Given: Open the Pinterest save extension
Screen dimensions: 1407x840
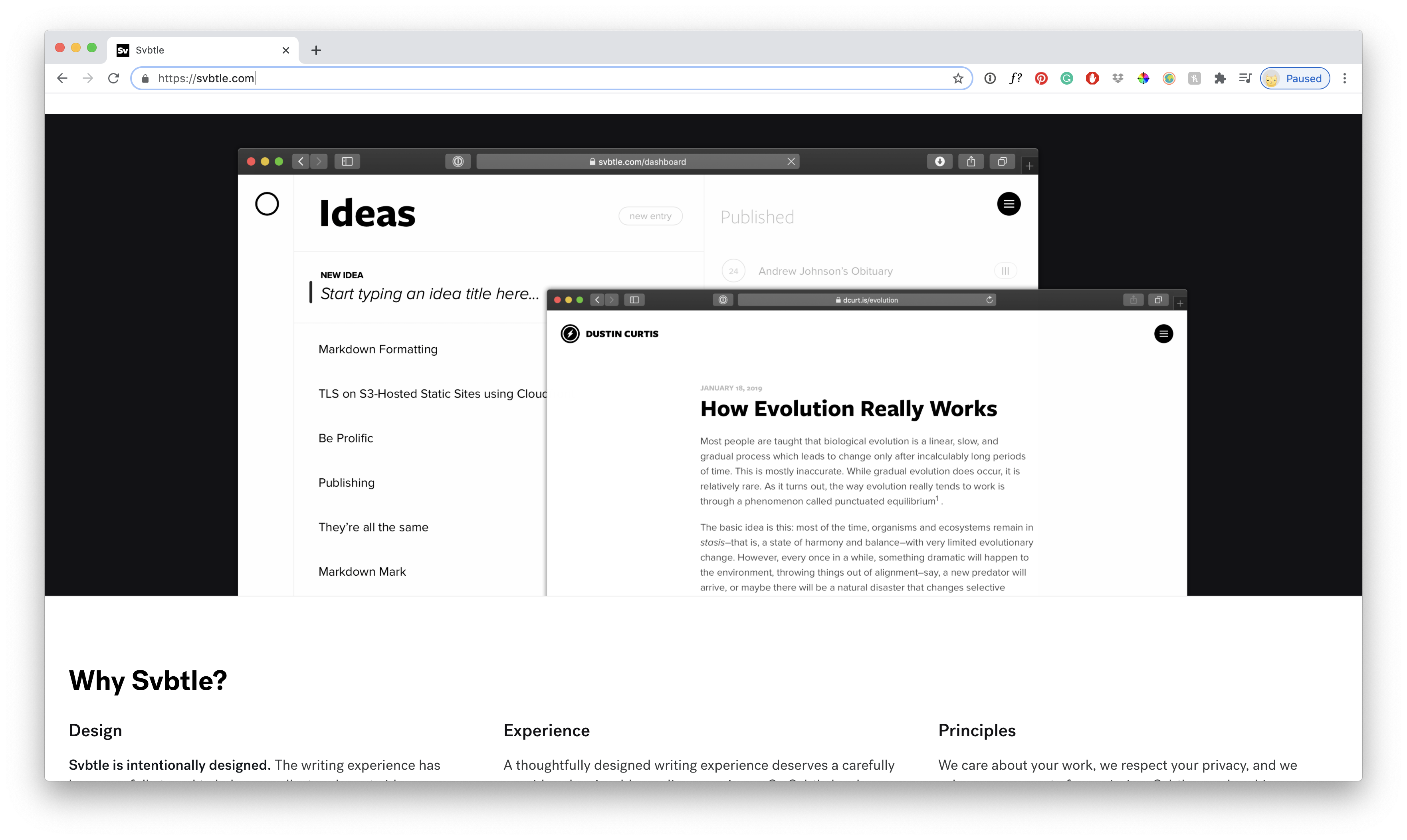Looking at the screenshot, I should 1041,79.
